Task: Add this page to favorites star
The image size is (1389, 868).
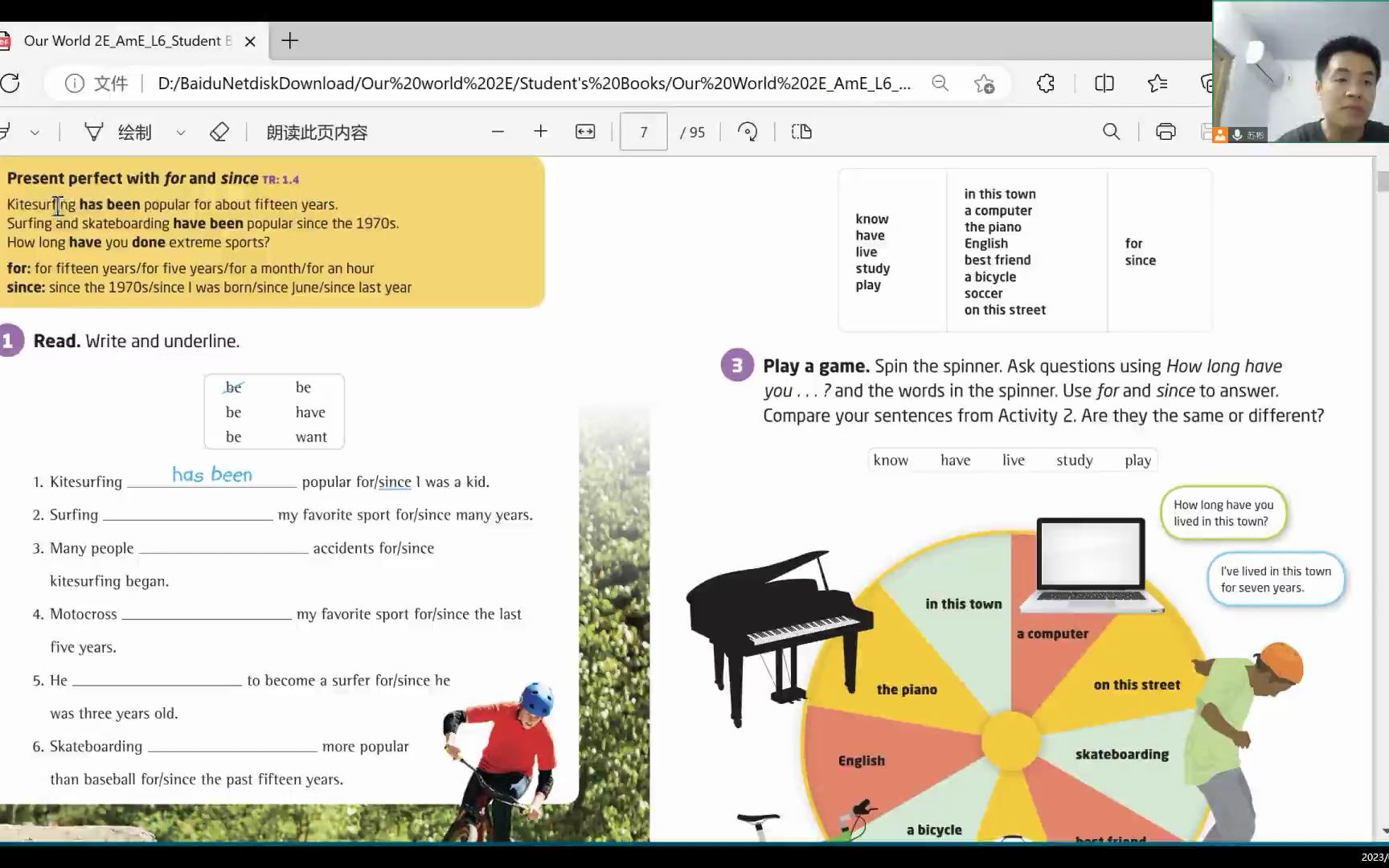Action: pyautogui.click(x=984, y=84)
